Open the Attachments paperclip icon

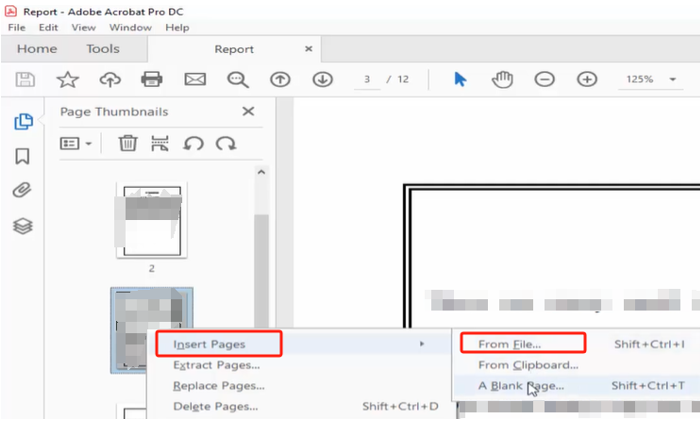pyautogui.click(x=22, y=190)
